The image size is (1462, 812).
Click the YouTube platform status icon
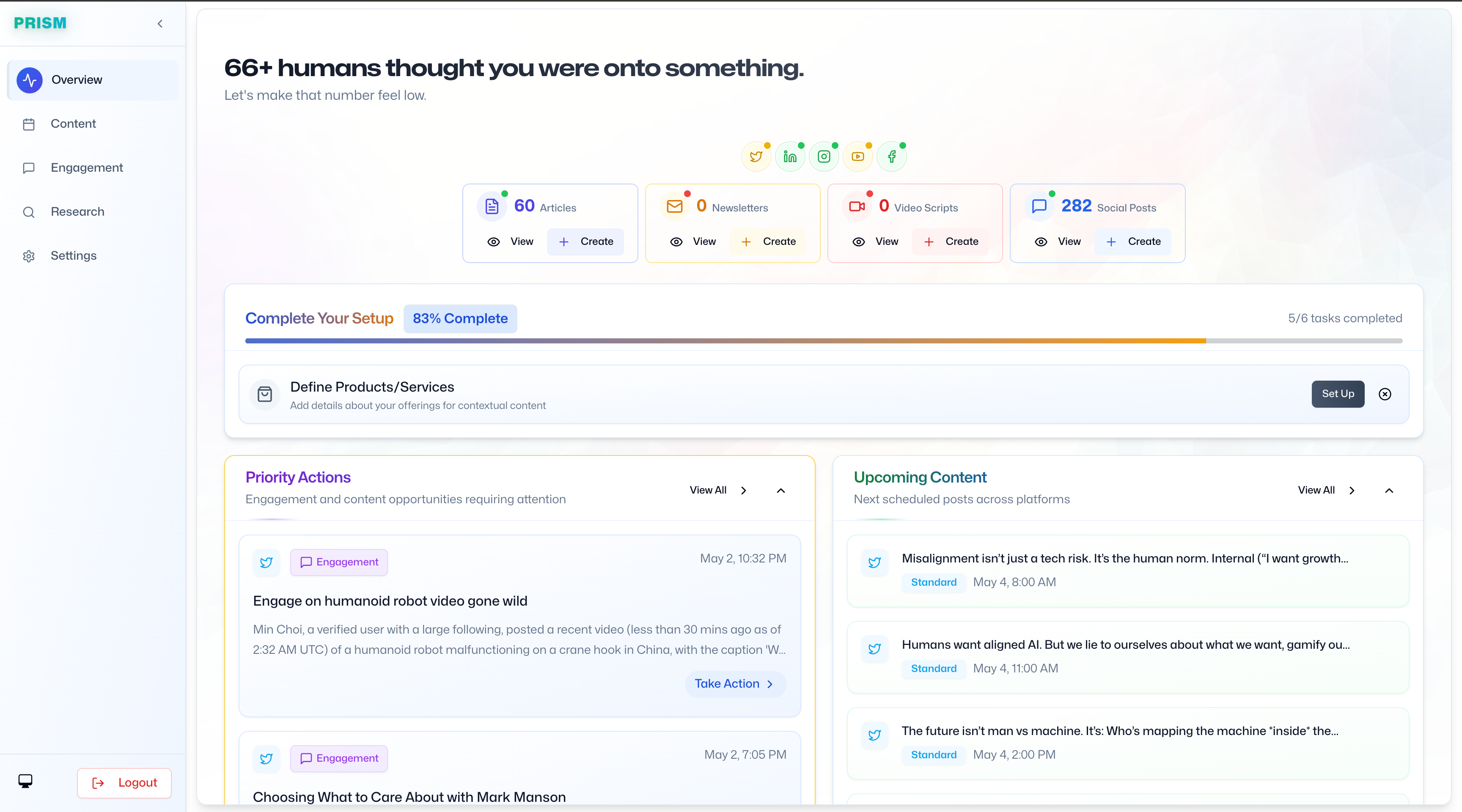point(857,156)
